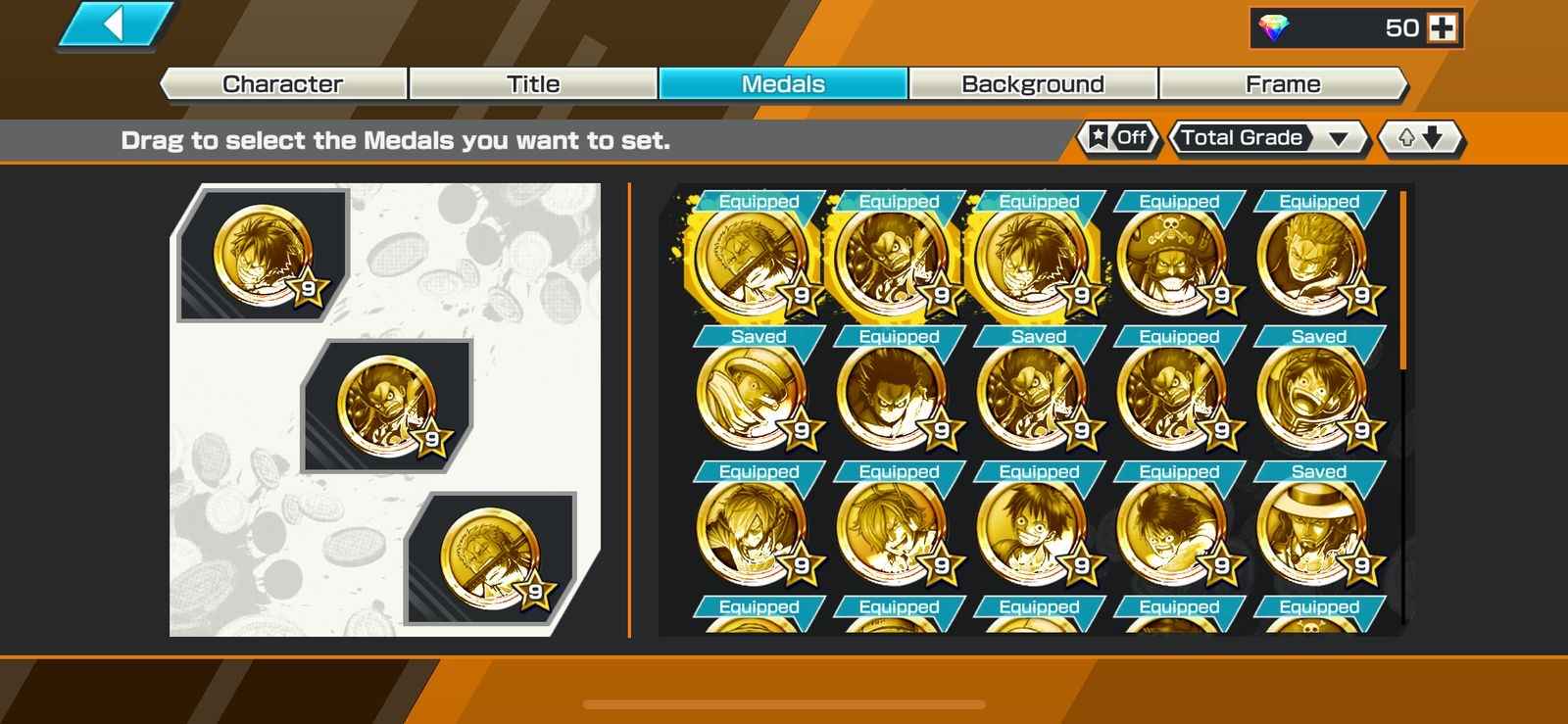Image resolution: width=1568 pixels, height=724 pixels.
Task: Toggle ascending/descending sort order arrows
Action: point(1421,138)
